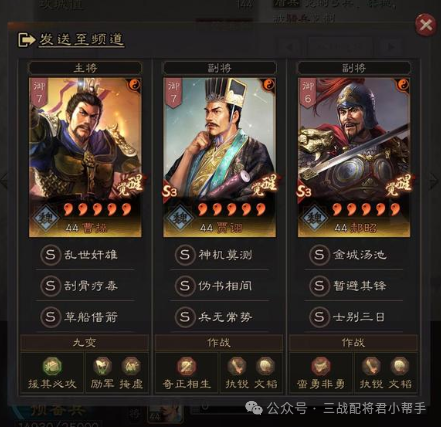Image resolution: width=441 pixels, height=427 pixels.
Task: Select the 九变 art-of-war header
Action: pyautogui.click(x=85, y=343)
